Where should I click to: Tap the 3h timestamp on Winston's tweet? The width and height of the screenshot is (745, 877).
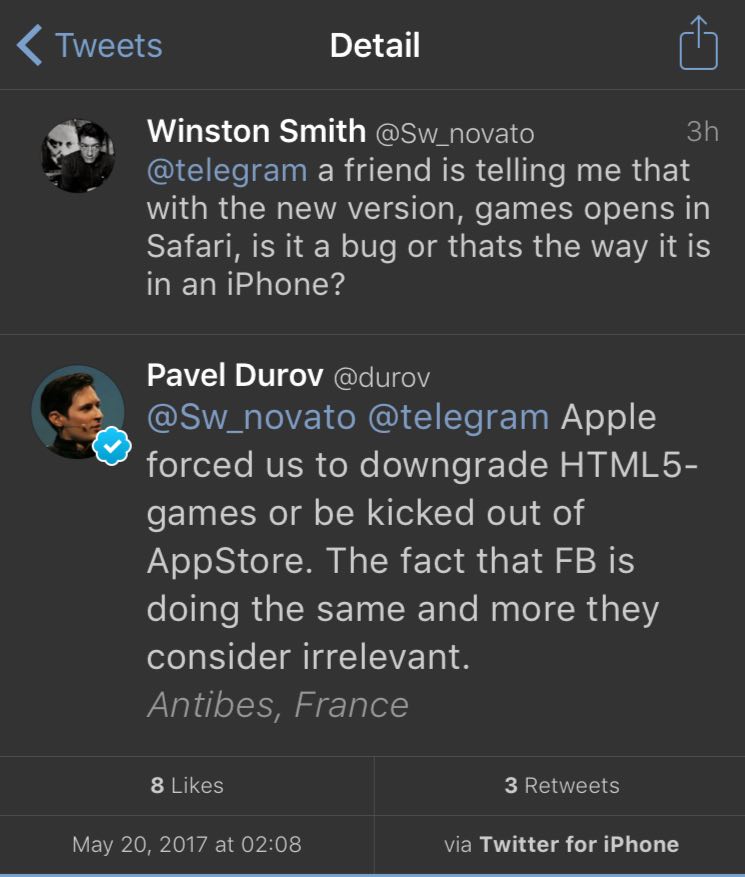tap(702, 132)
